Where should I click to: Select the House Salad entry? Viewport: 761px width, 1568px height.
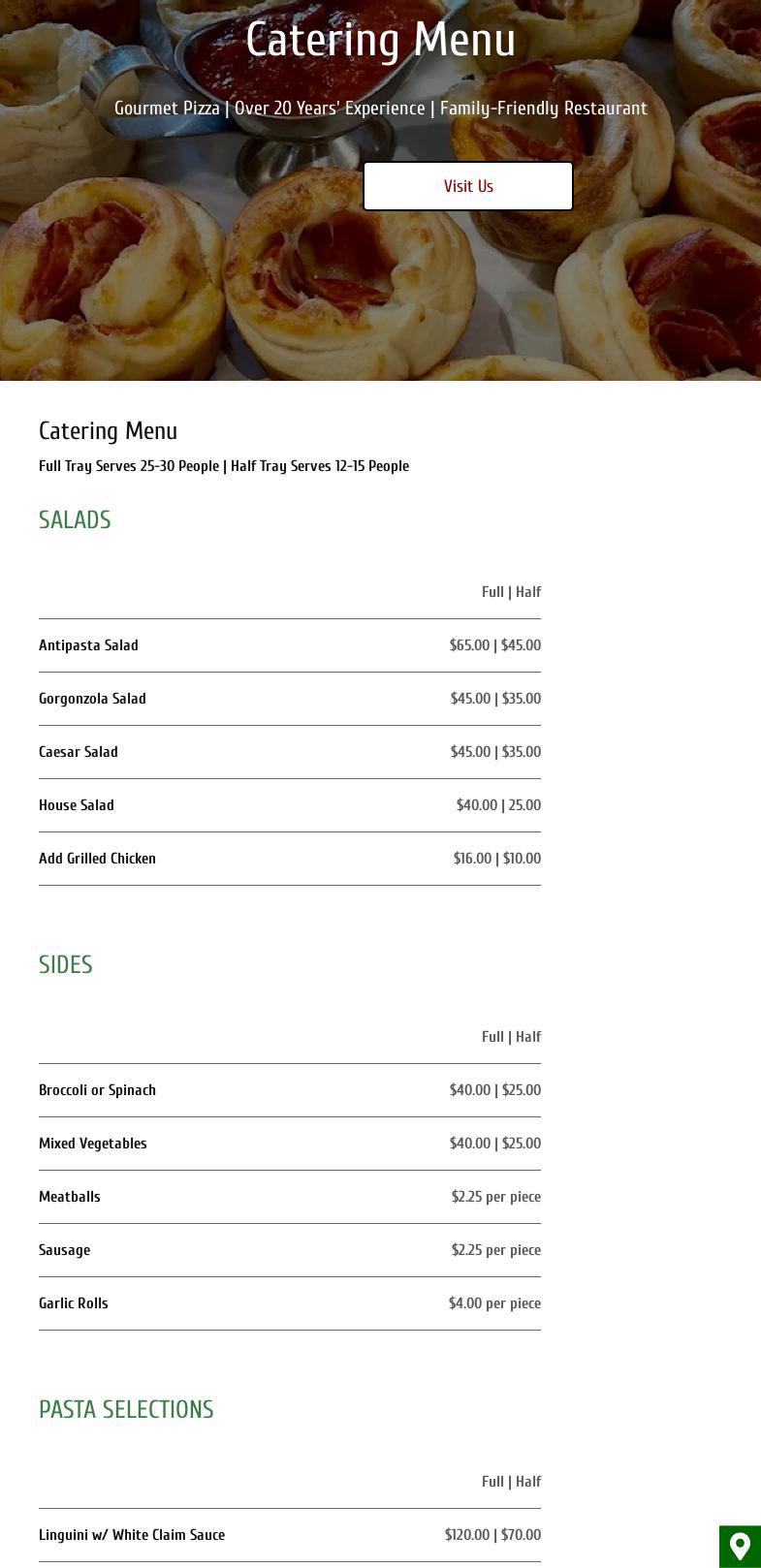click(x=77, y=805)
